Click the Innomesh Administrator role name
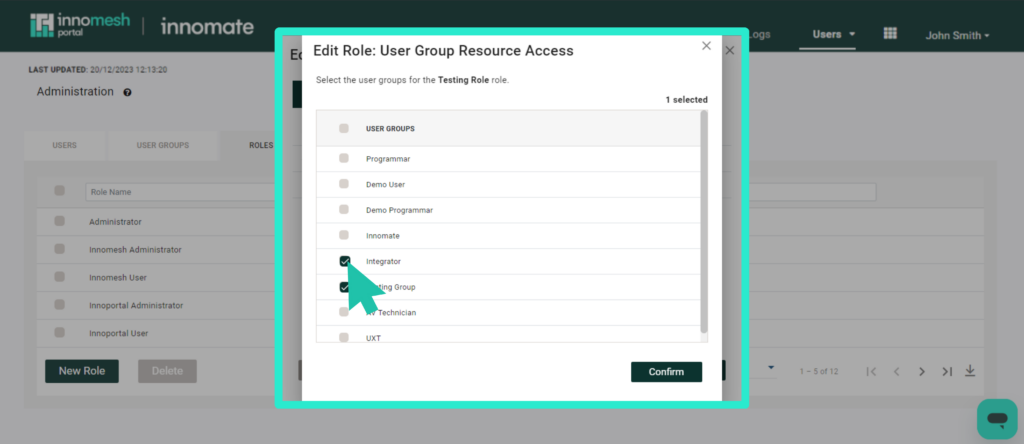 (135, 249)
